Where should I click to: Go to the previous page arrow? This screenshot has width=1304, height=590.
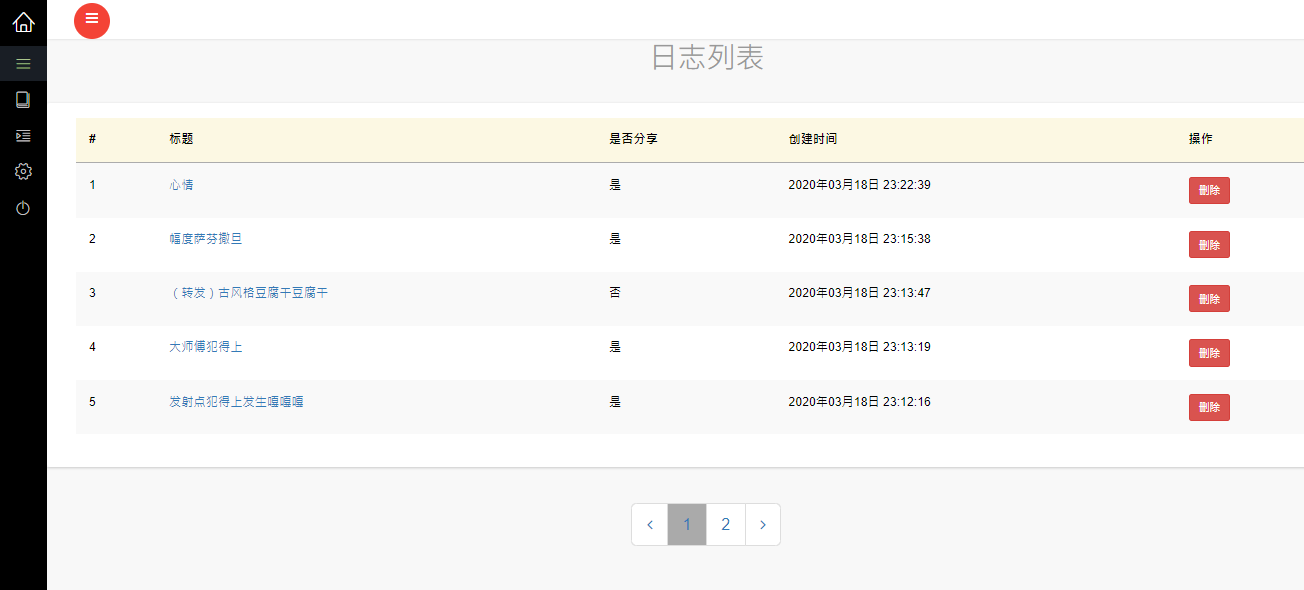click(x=650, y=525)
